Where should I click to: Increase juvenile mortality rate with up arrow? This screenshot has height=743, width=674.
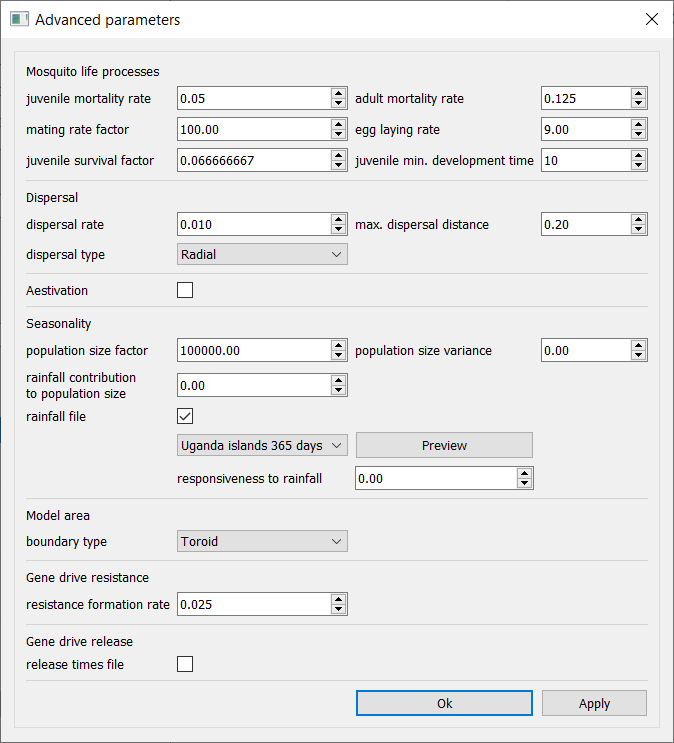(339, 93)
